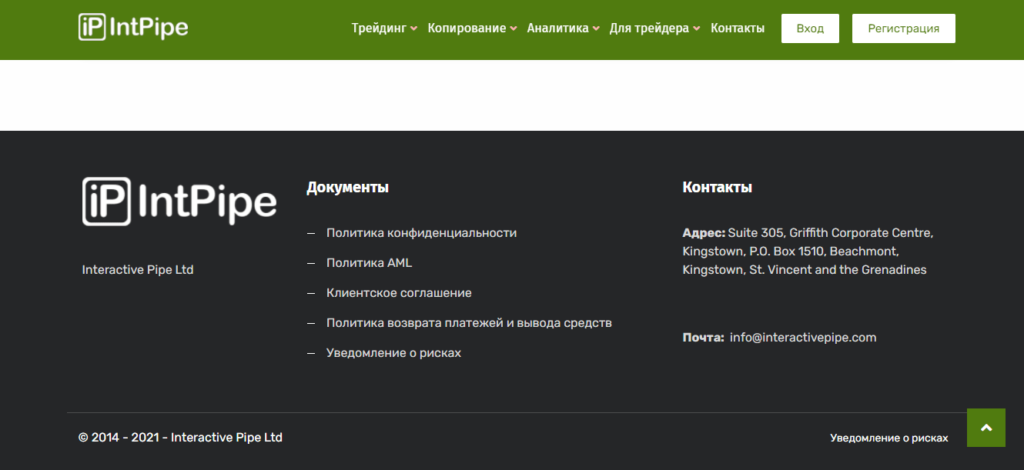The image size is (1024, 470).
Task: Expand the Для трейдера dropdown menu
Action: (x=655, y=28)
